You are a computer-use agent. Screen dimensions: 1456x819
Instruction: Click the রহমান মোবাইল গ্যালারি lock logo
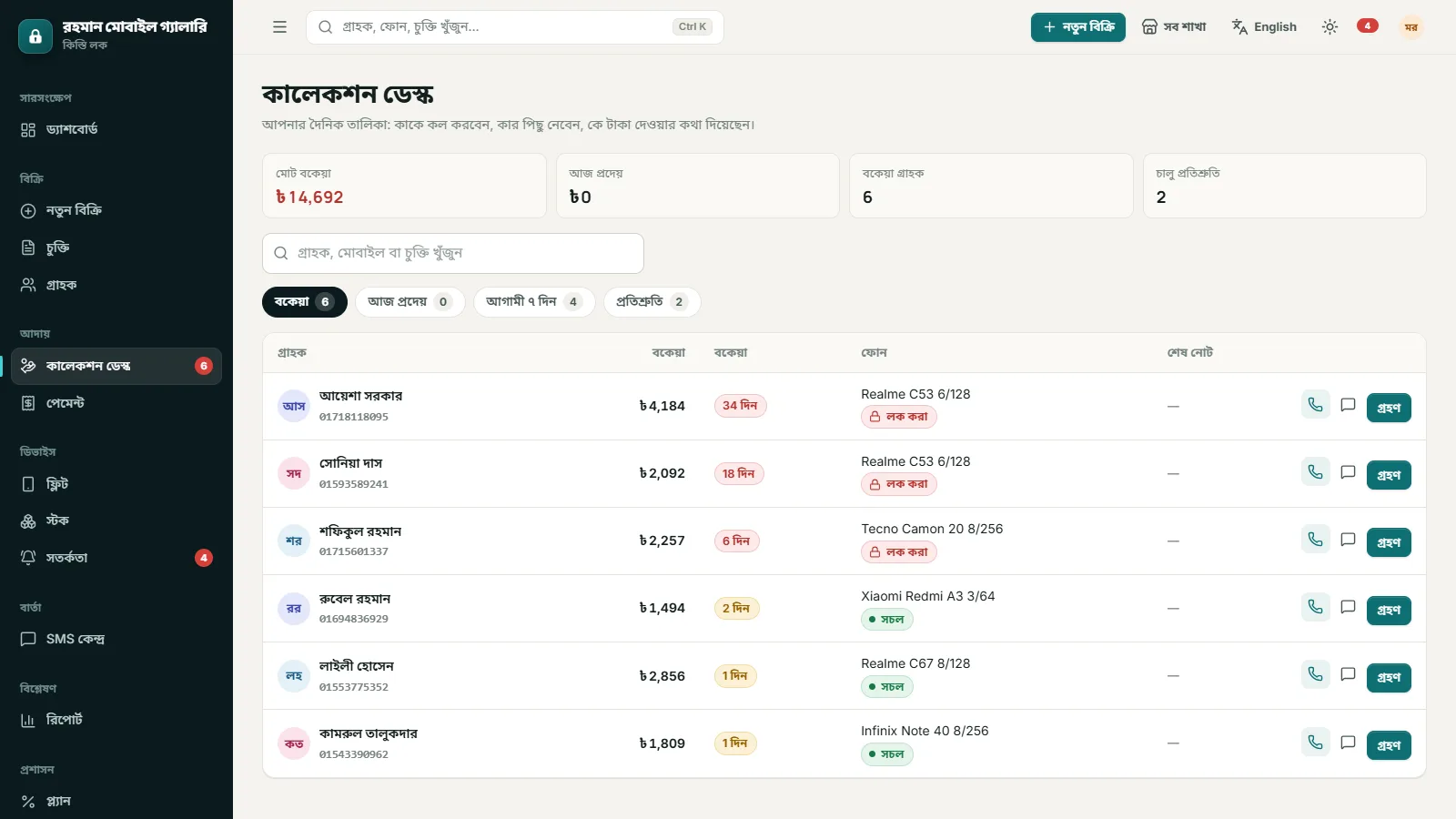pos(35,36)
